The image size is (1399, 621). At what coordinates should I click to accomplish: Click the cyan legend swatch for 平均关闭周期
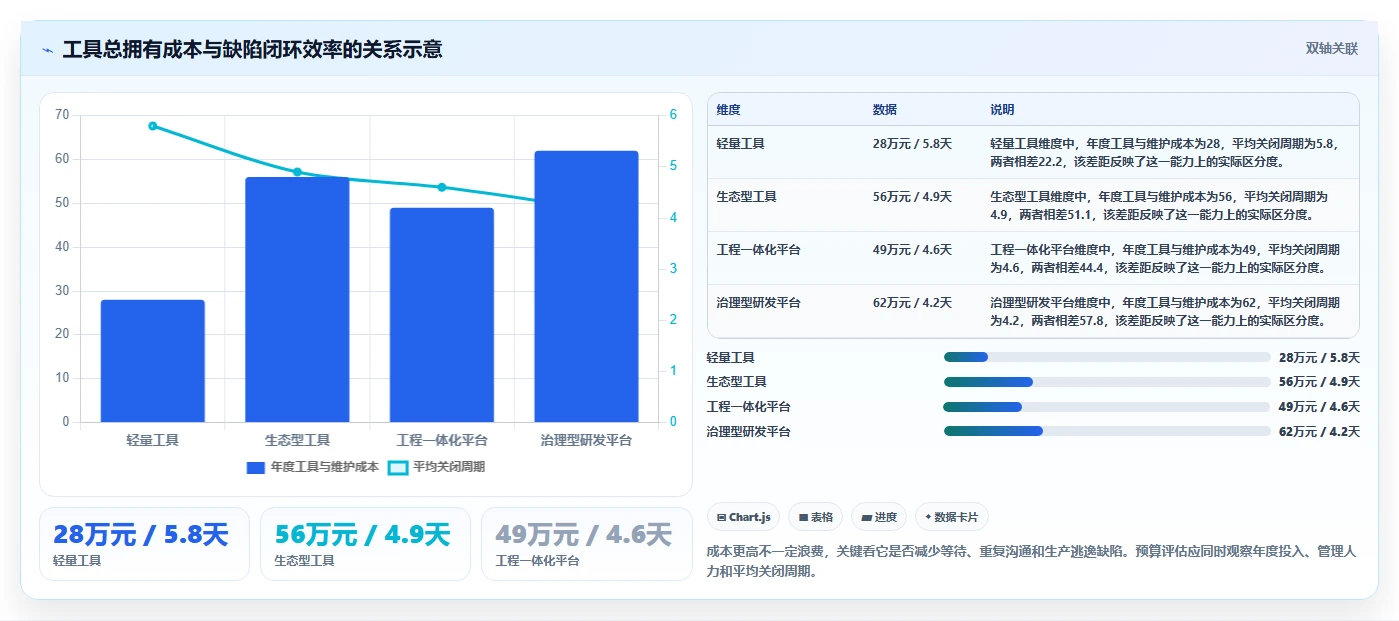(x=398, y=467)
